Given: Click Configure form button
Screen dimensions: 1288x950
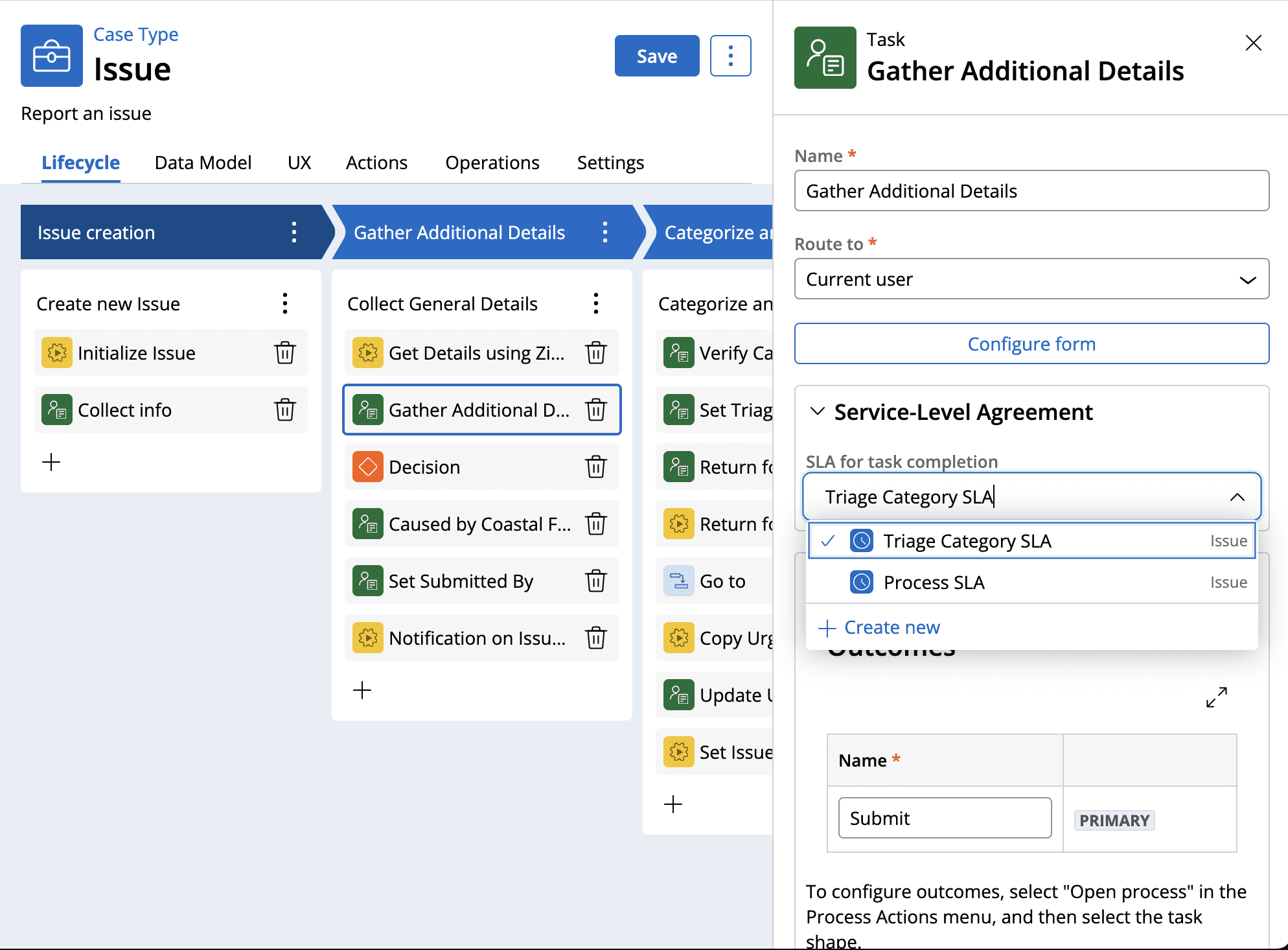Looking at the screenshot, I should (1031, 344).
